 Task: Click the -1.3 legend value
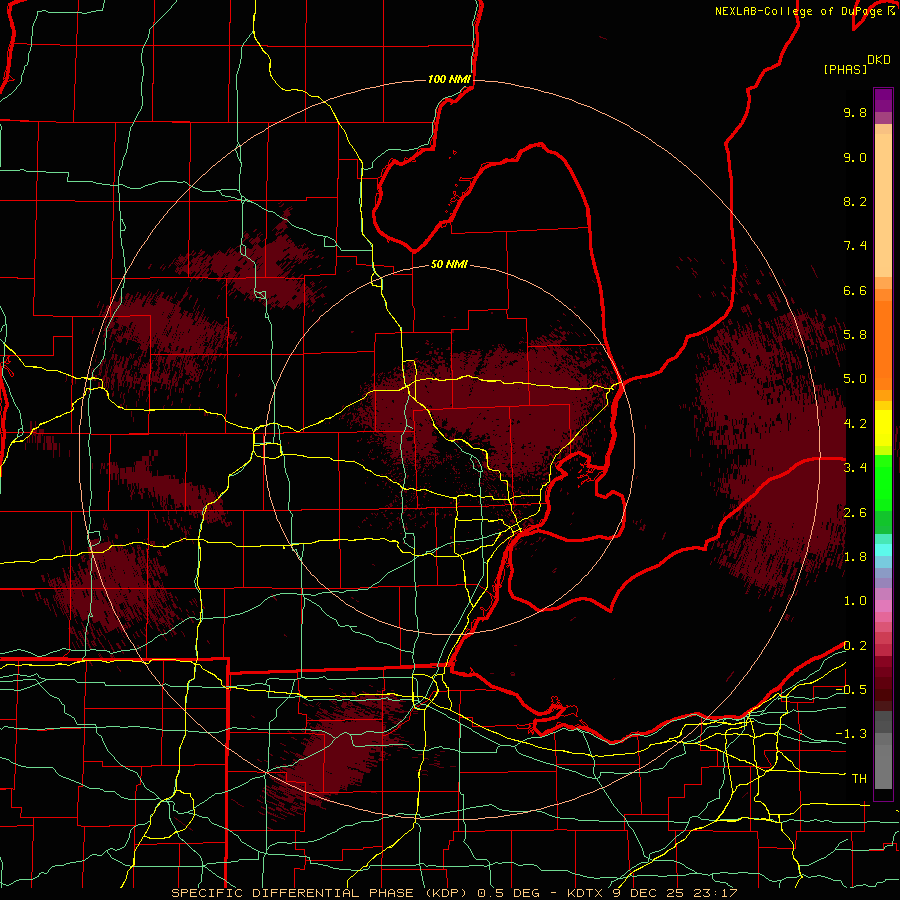tap(851, 734)
